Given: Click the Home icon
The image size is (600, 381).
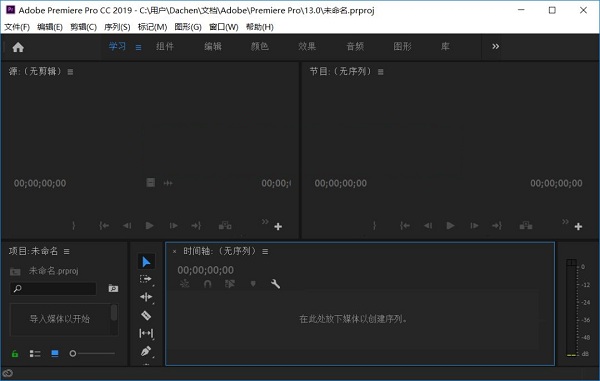Looking at the screenshot, I should pyautogui.click(x=18, y=47).
